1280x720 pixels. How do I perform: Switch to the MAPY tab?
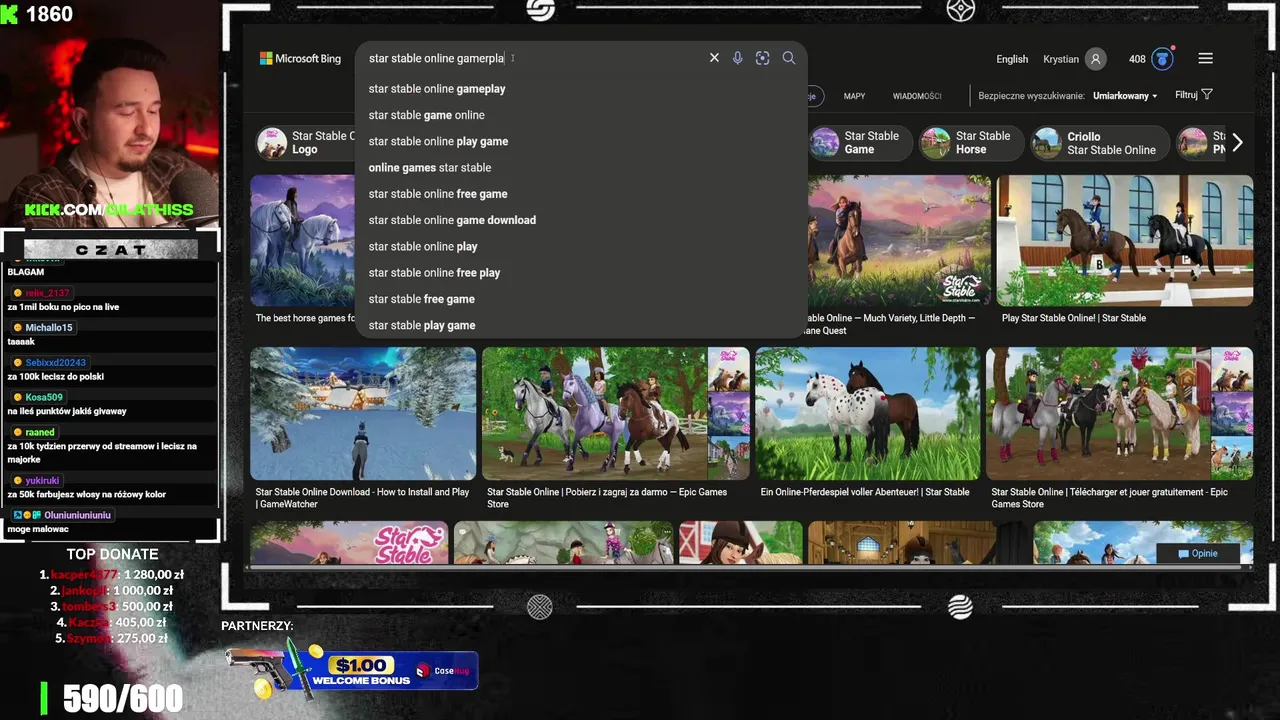click(x=854, y=96)
